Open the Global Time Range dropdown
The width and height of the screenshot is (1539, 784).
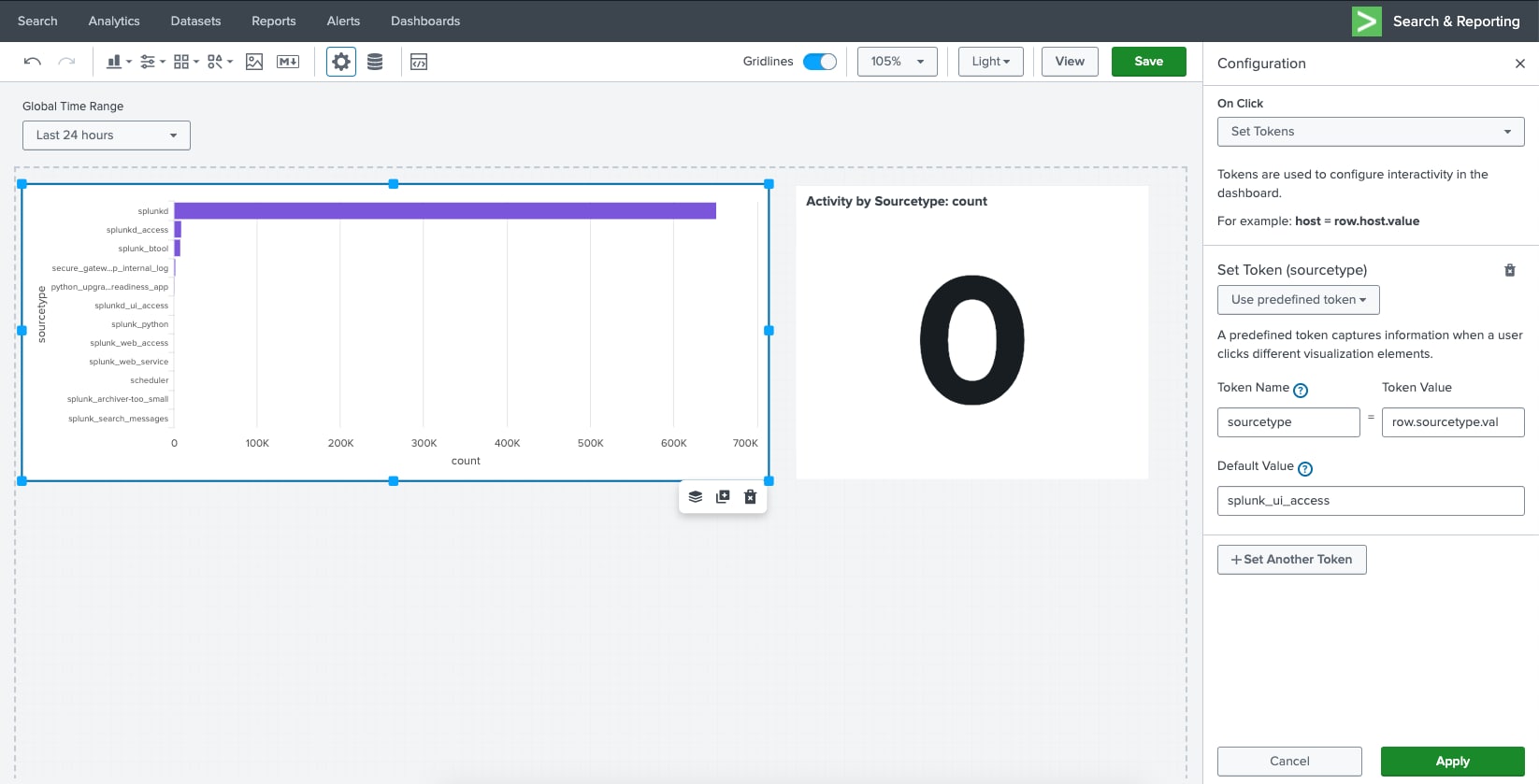[x=107, y=135]
